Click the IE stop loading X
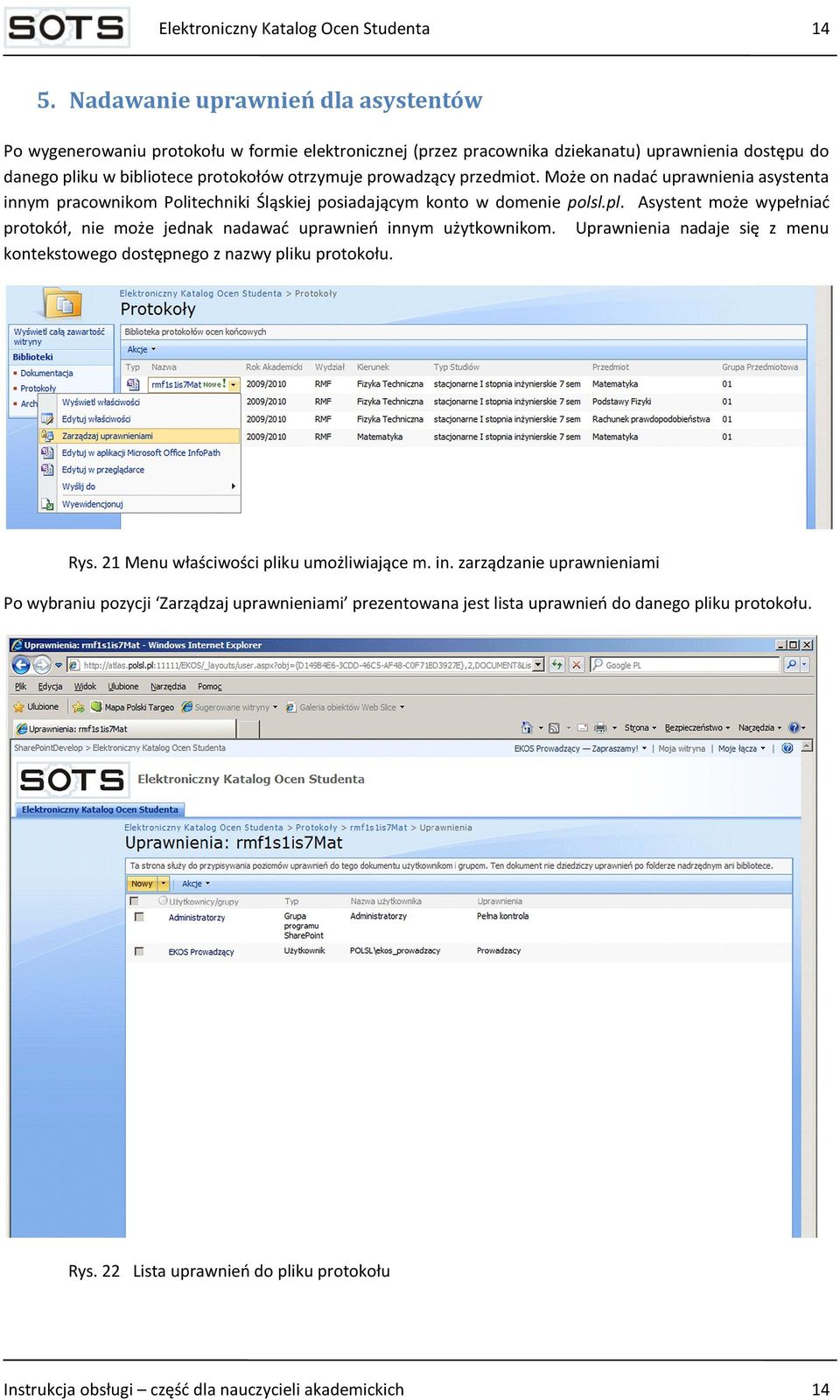This screenshot has height=1400, width=840. pos(577,665)
